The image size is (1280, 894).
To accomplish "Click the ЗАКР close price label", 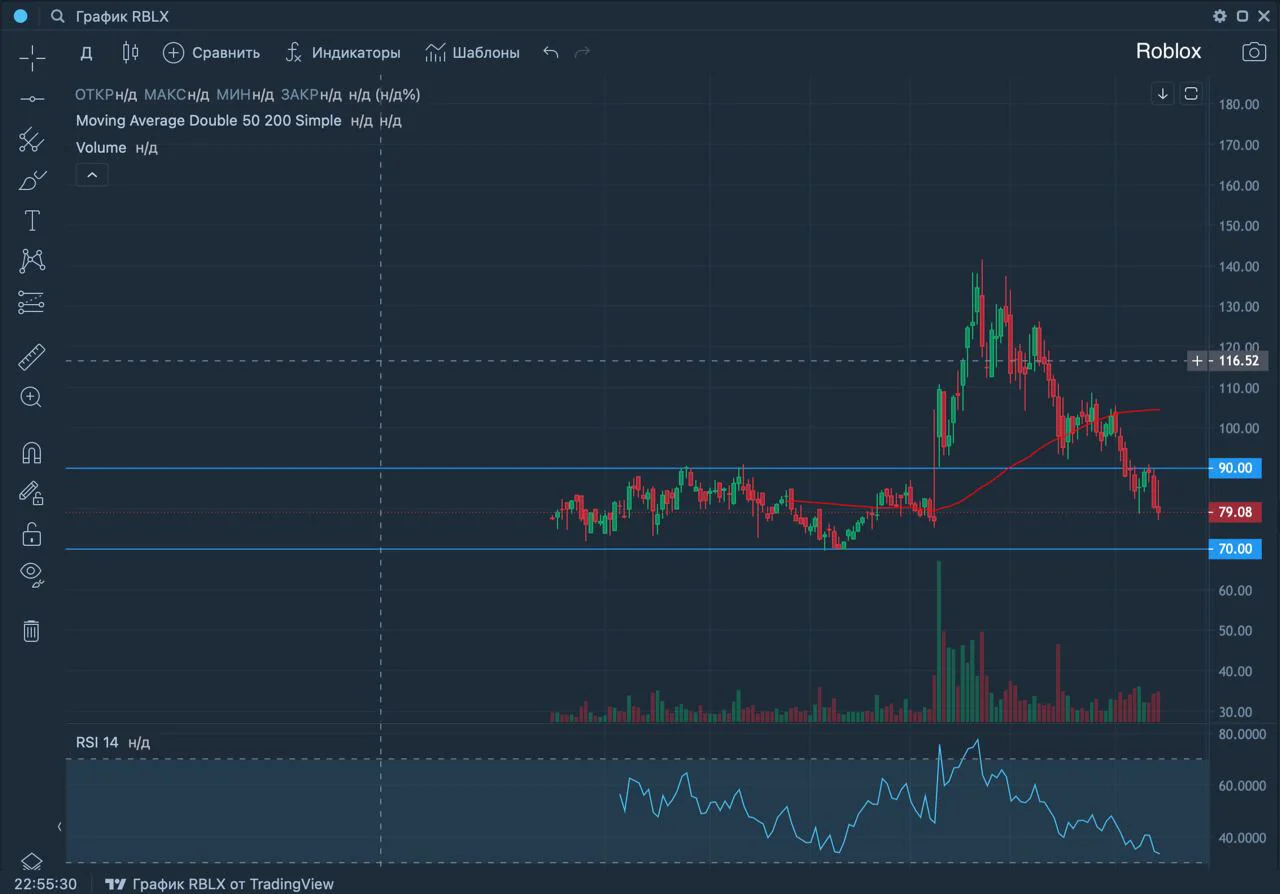I will click(300, 95).
